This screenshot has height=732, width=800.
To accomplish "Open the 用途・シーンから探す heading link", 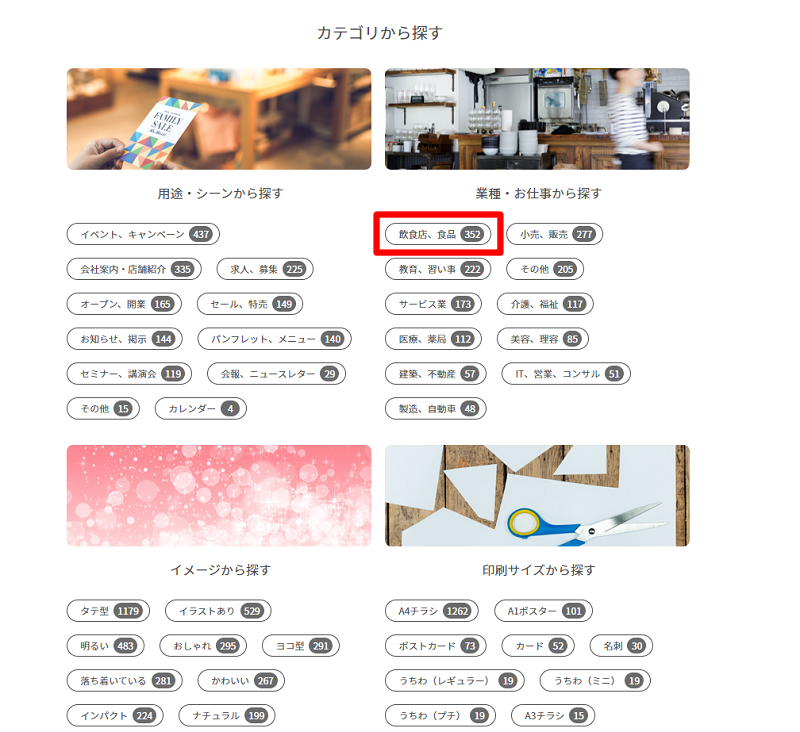I will [220, 193].
